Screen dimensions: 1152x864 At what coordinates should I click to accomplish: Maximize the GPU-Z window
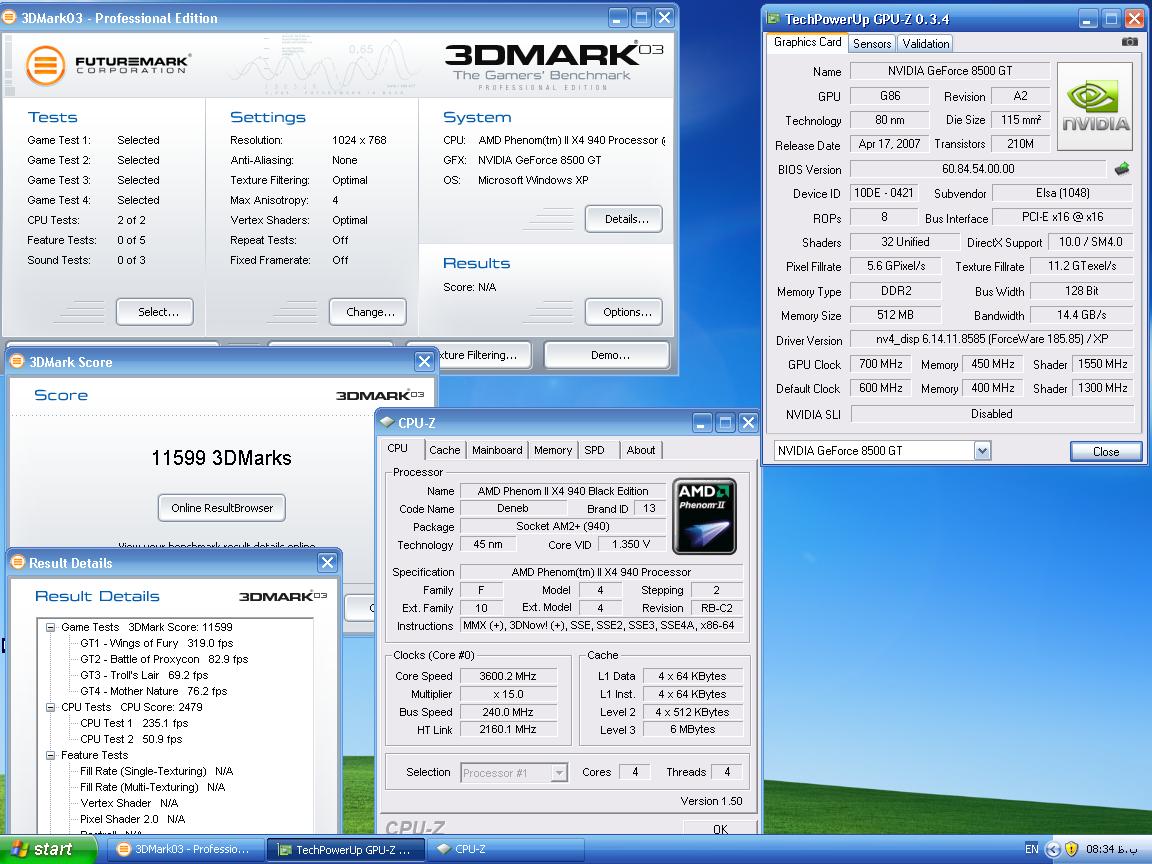point(1111,19)
